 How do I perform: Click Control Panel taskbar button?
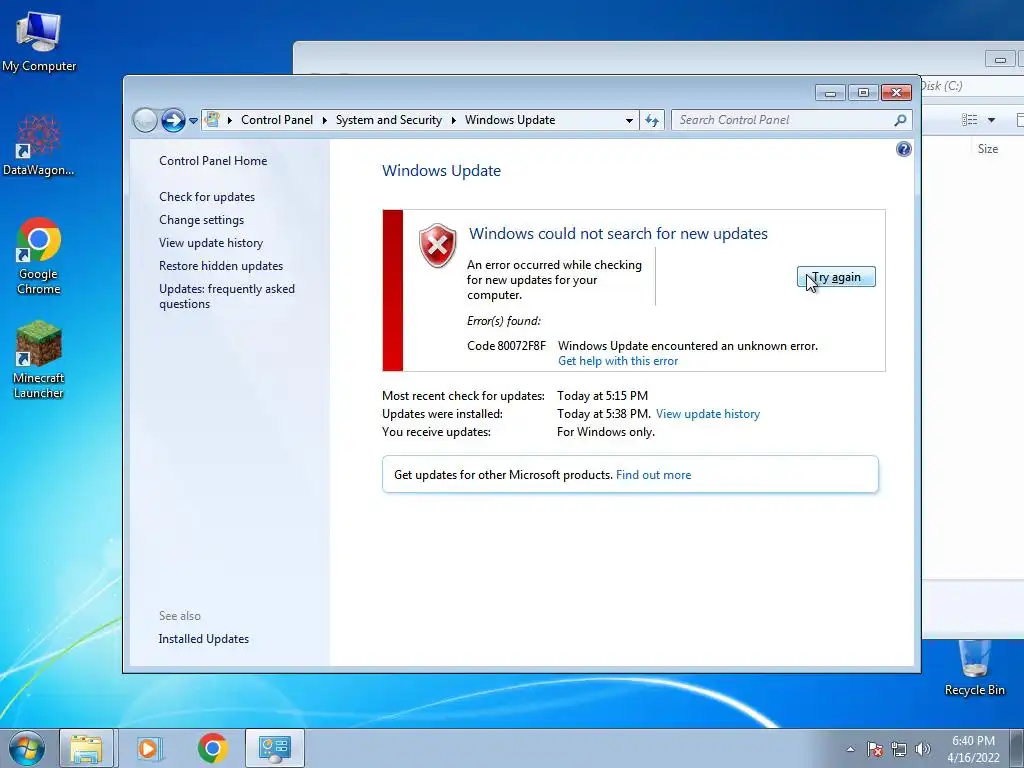coord(274,748)
